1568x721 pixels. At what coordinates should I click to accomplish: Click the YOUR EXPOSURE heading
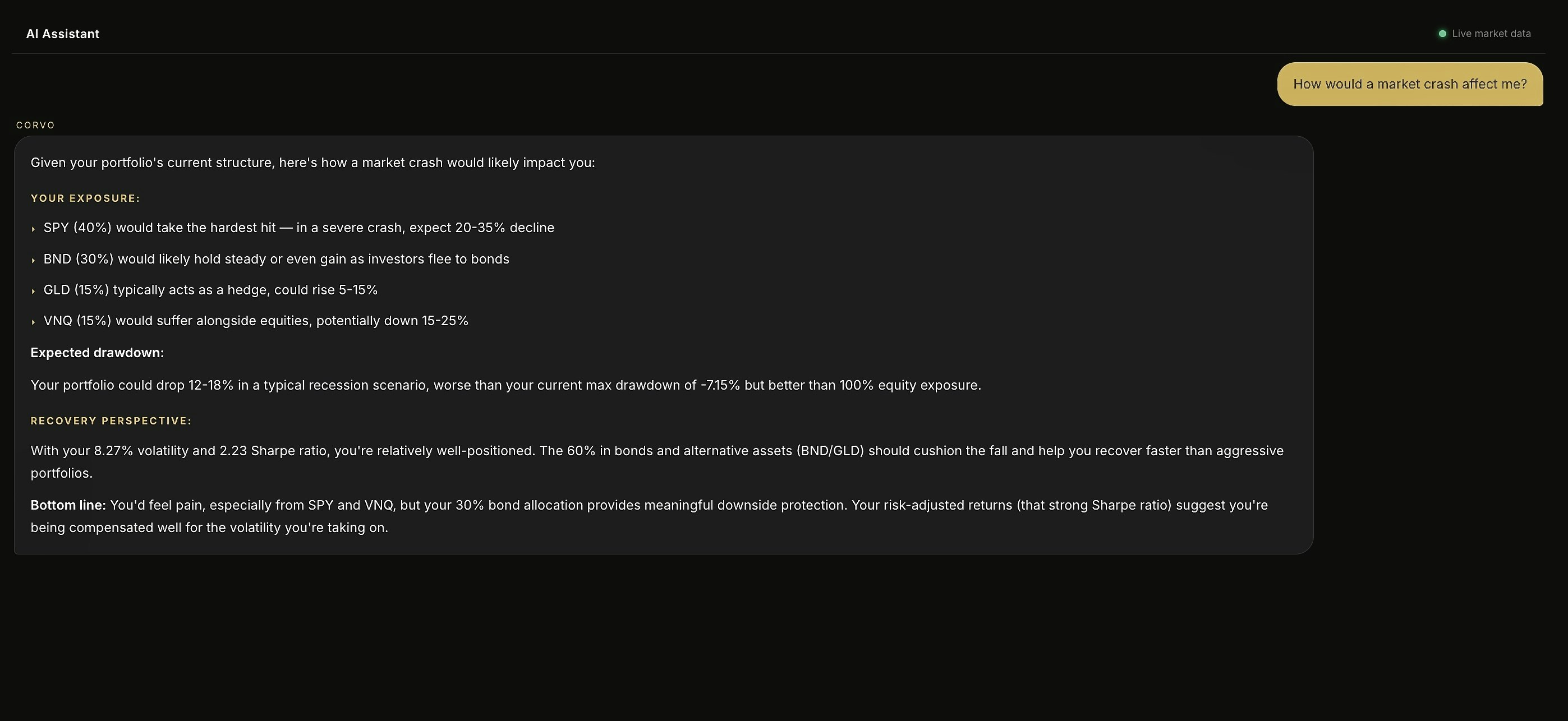coord(85,198)
